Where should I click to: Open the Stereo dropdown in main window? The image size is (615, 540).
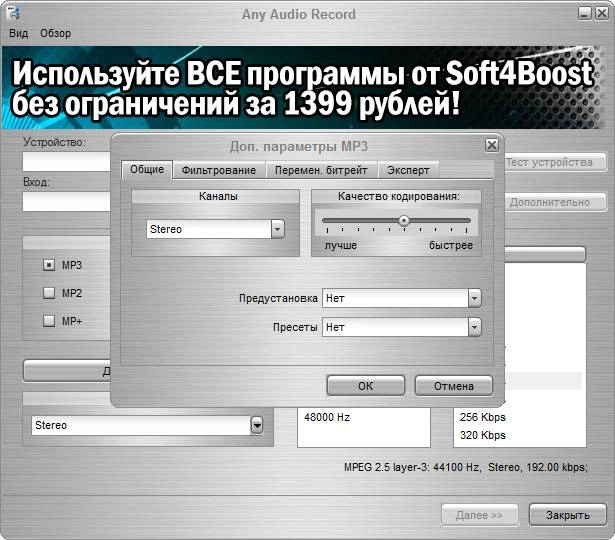pyautogui.click(x=257, y=425)
